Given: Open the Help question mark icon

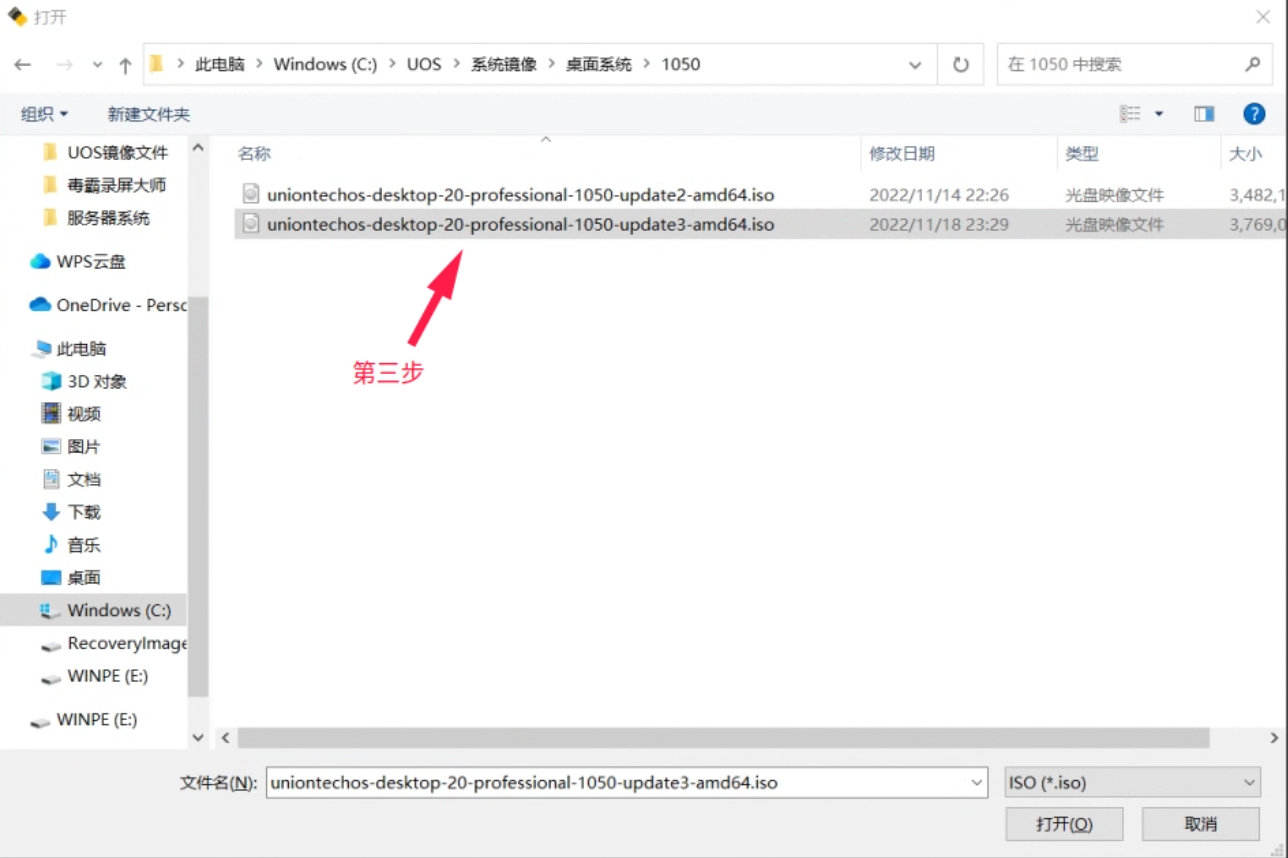Looking at the screenshot, I should coord(1254,114).
